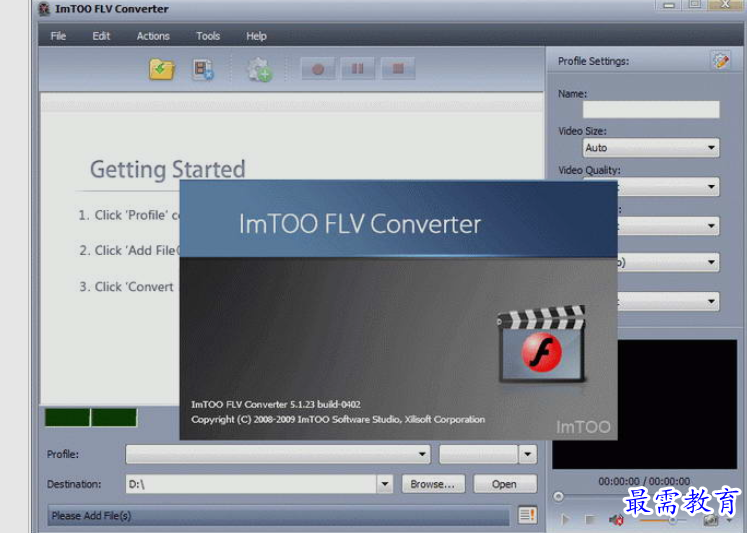The width and height of the screenshot is (747, 533).
Task: Click the 'Please Add File(s)' status bar
Action: point(279,515)
